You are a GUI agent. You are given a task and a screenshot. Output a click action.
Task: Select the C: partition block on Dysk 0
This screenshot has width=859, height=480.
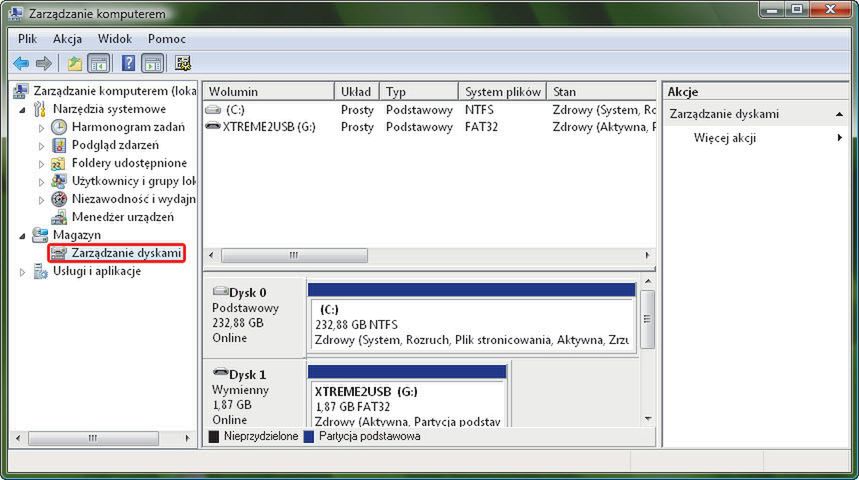coord(472,317)
